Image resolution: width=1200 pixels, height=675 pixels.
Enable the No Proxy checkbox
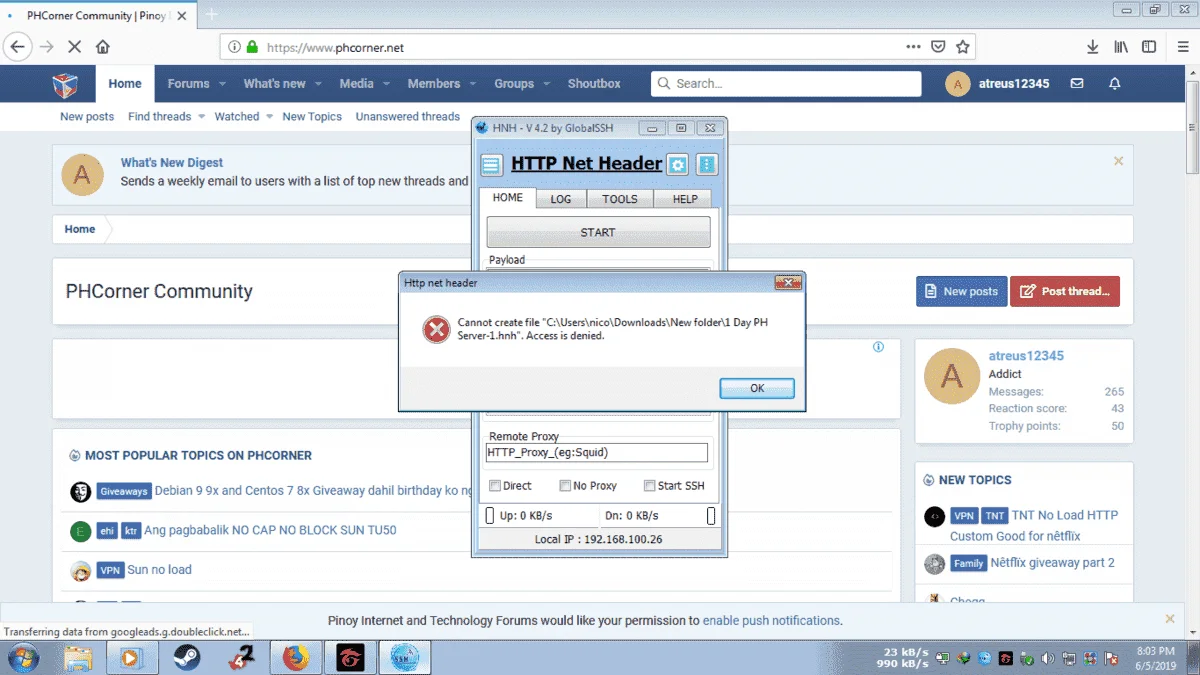566,486
